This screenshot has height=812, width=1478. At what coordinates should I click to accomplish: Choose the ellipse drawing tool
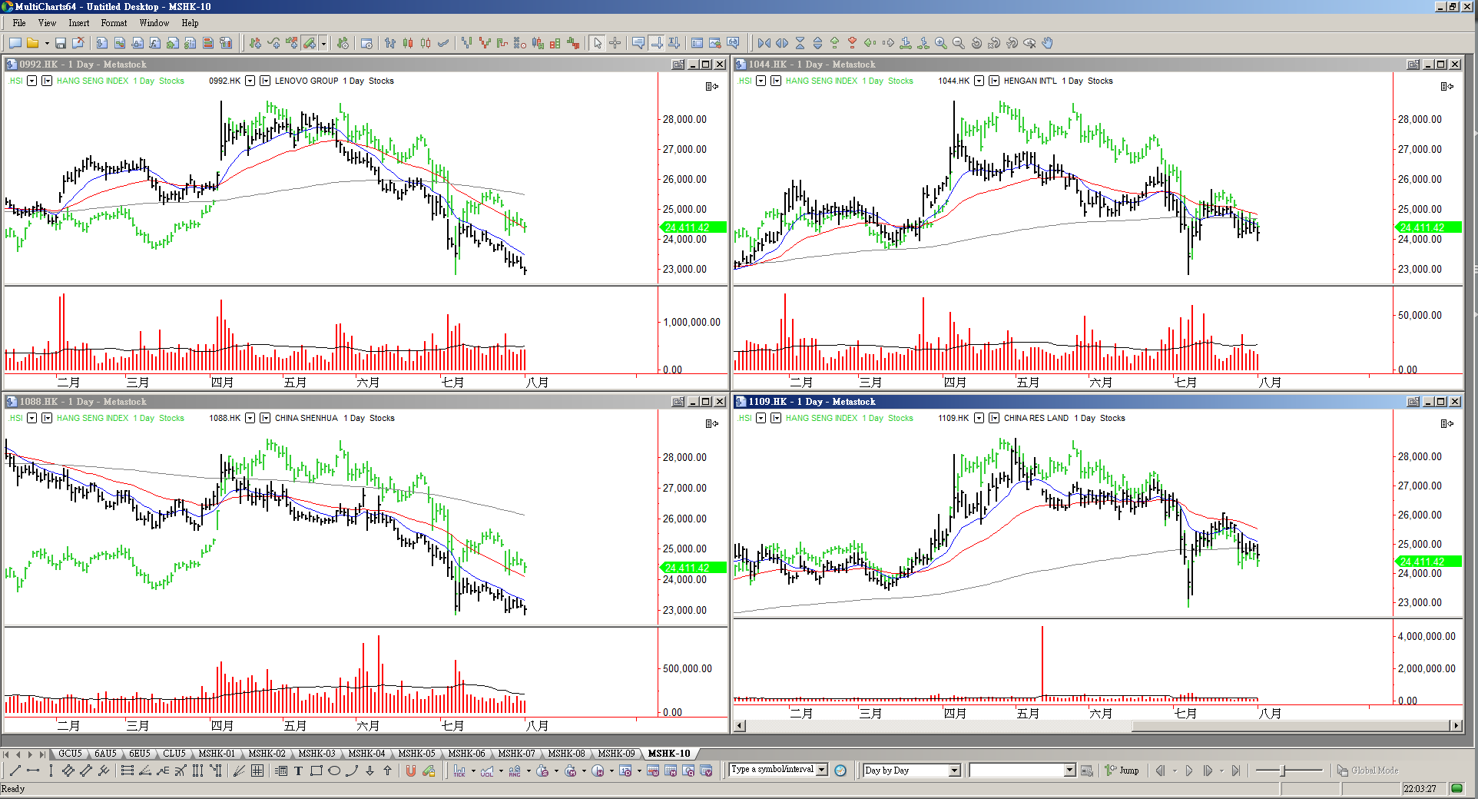coord(334,771)
